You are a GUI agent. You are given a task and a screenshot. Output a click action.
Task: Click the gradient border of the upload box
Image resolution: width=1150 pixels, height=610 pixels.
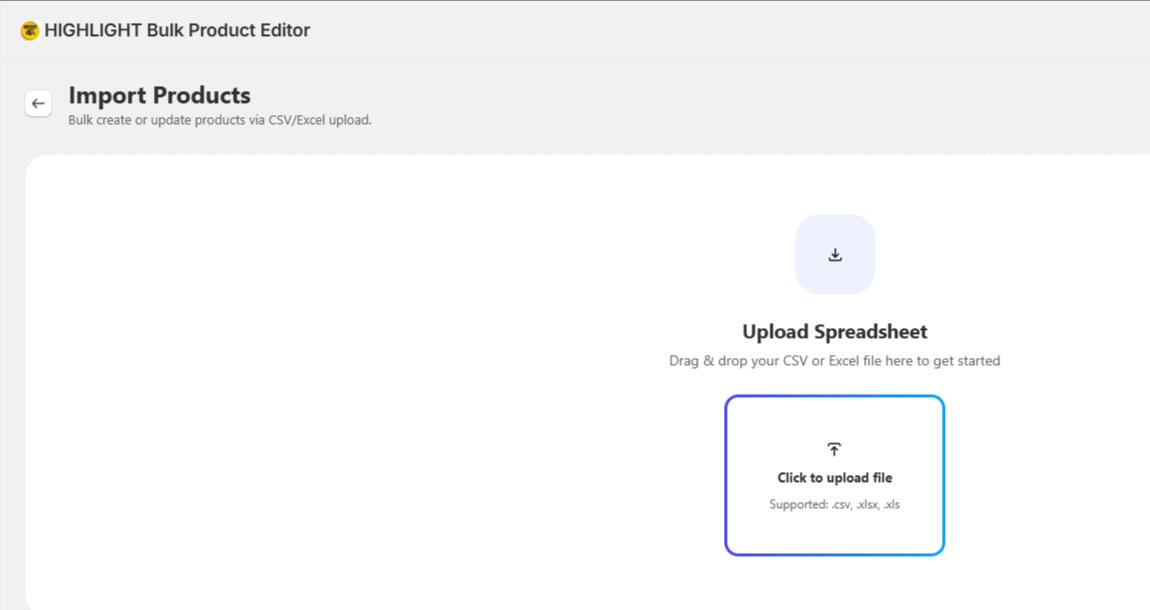(726, 476)
